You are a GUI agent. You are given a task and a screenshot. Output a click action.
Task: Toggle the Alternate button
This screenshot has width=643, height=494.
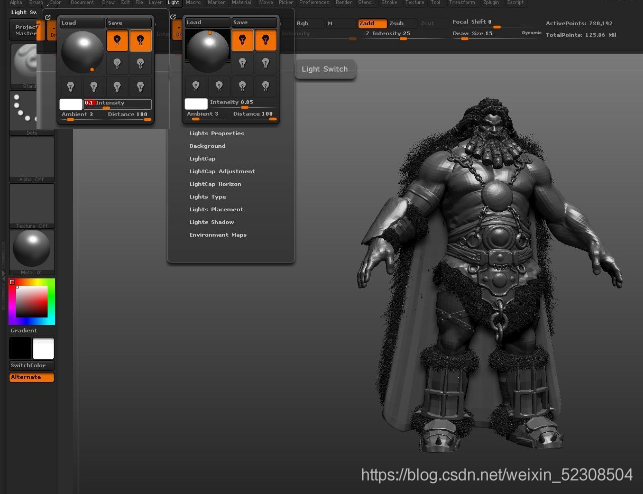(x=32, y=377)
